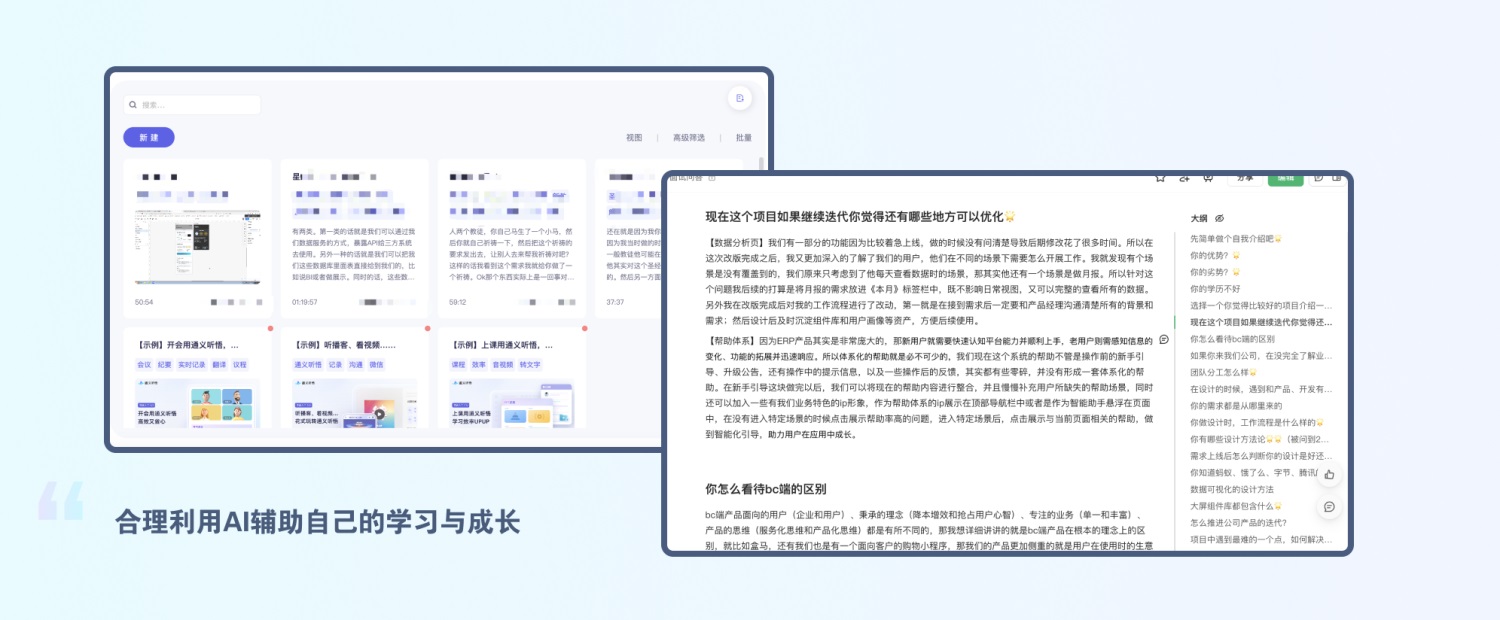Screen dimensions: 1500x620
Task: Open the 分享 sharing panel
Action: 1245,178
